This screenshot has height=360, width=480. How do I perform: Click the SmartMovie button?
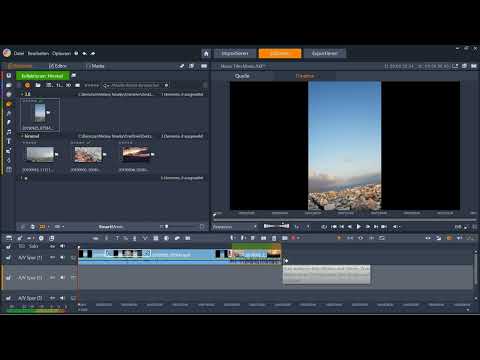(111, 227)
